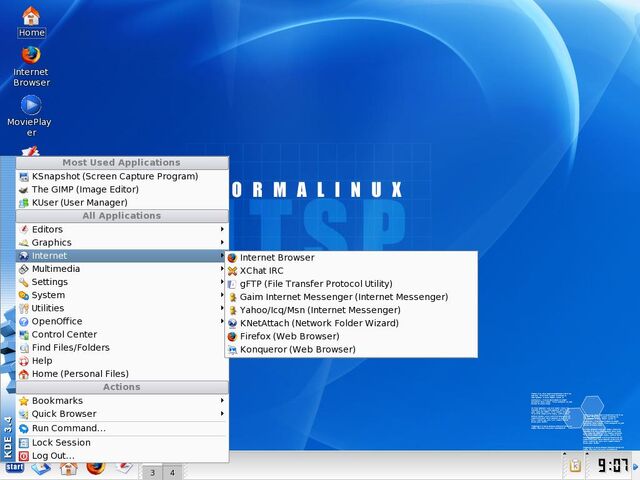Expand the Multimedia submenu arrow
Viewport: 640px width, 480px height.
point(222,269)
